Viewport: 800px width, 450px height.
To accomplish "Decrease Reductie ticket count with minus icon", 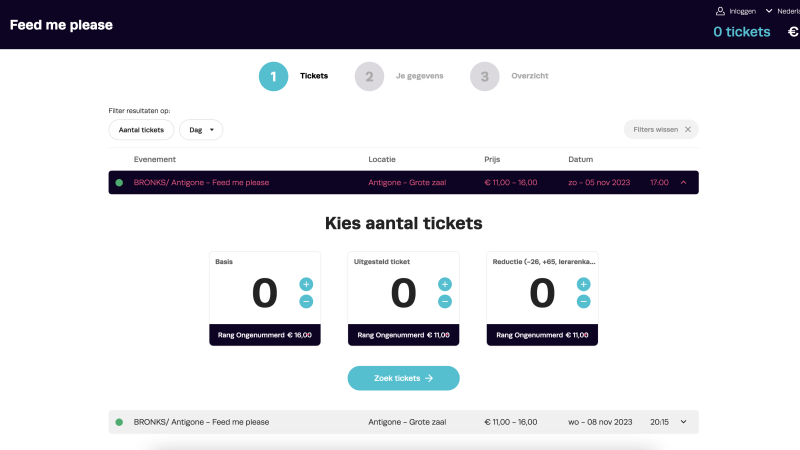I will (x=584, y=301).
